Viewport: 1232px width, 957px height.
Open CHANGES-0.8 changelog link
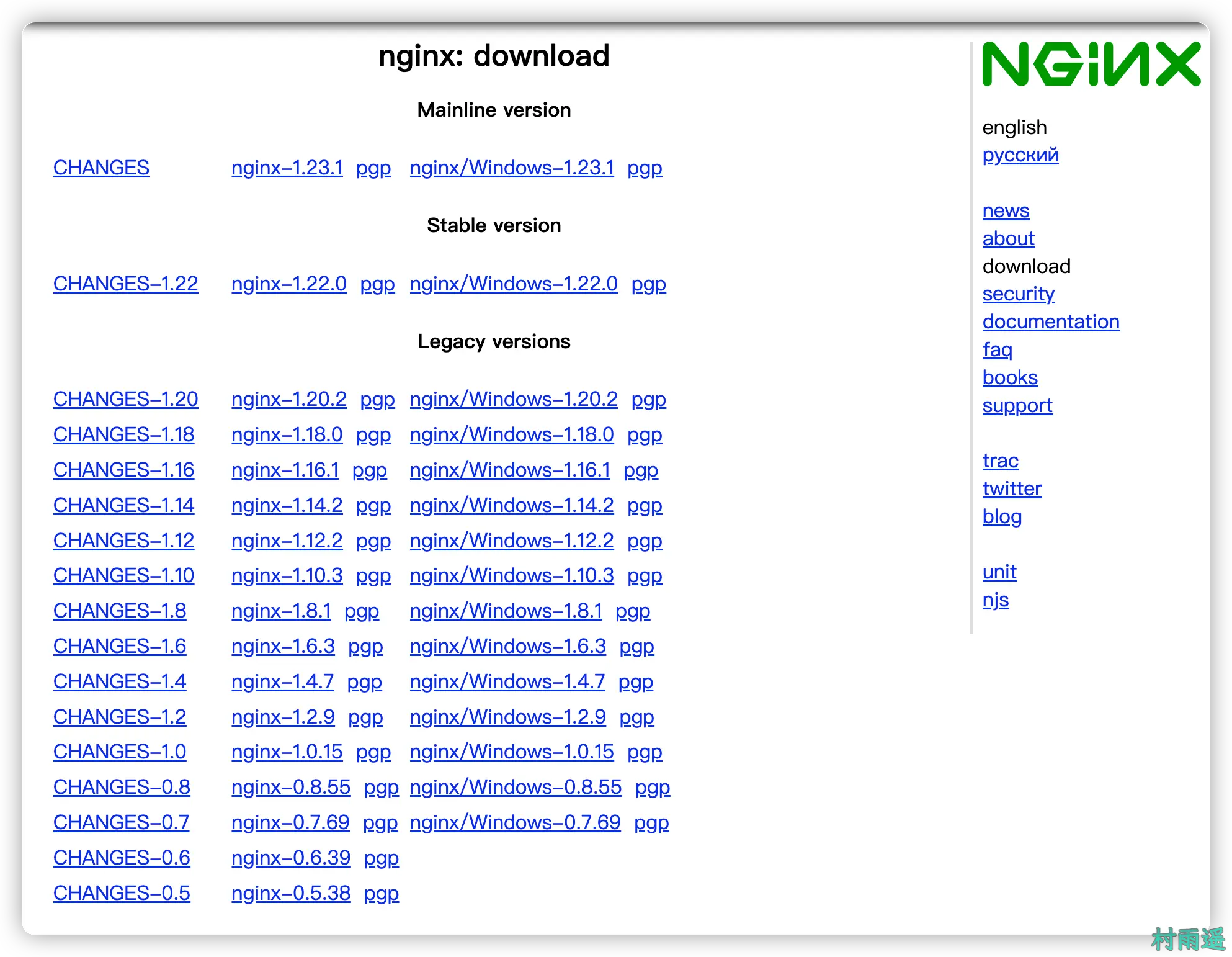[122, 787]
